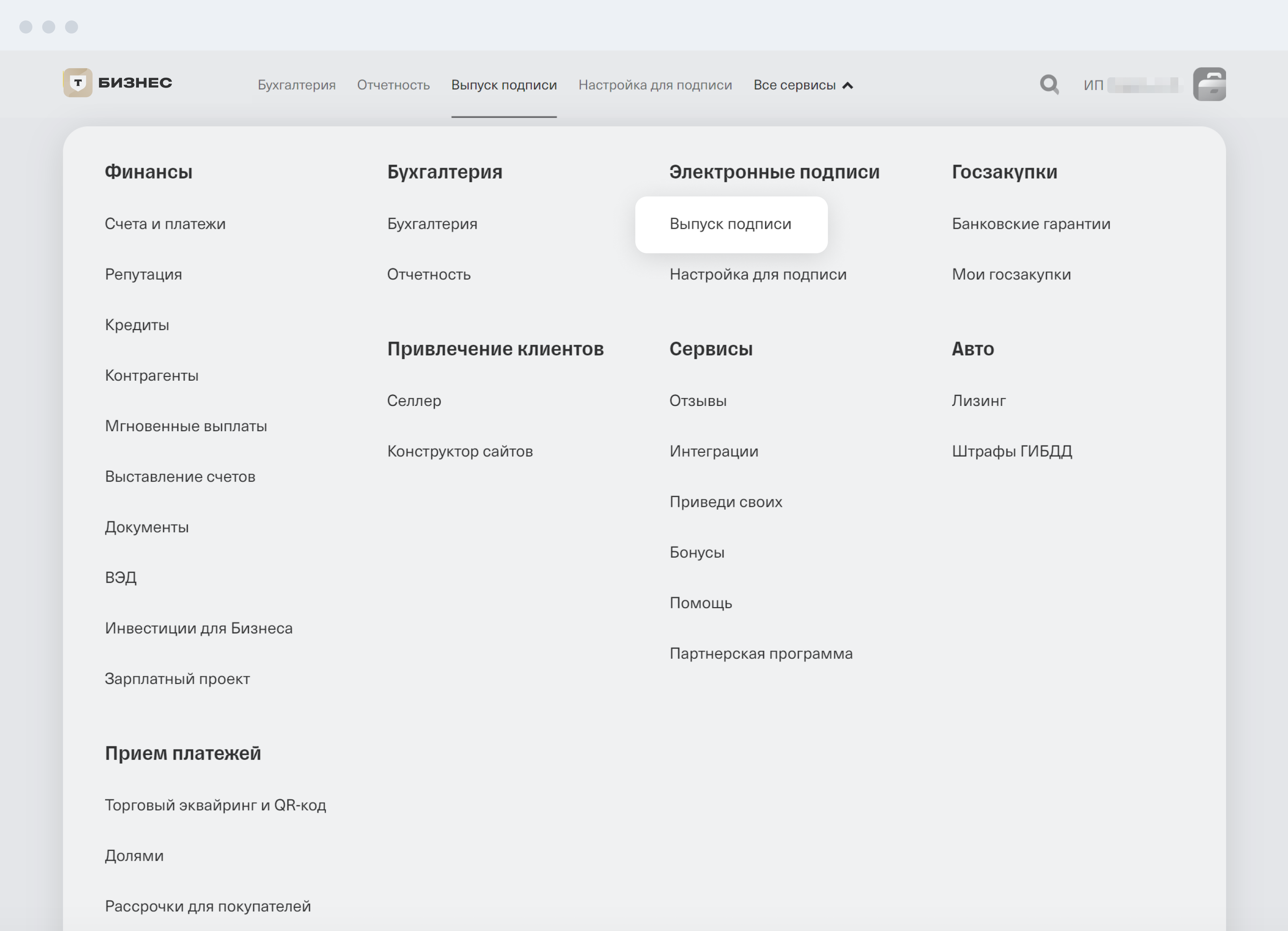The width and height of the screenshot is (1288, 931).
Task: Open the ИП account name menu
Action: tap(1129, 85)
